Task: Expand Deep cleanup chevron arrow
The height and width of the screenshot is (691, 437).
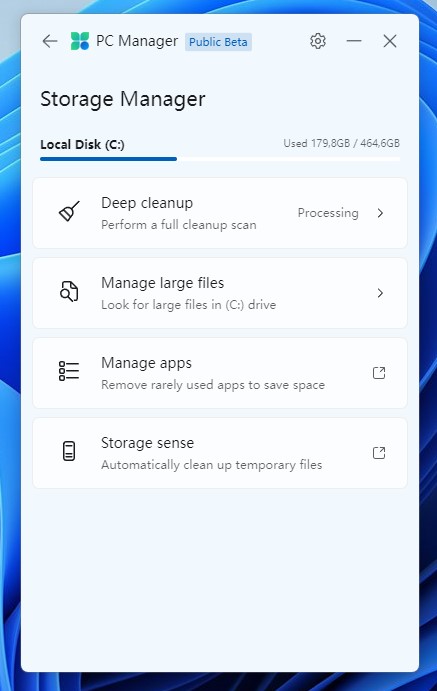Action: coord(380,213)
